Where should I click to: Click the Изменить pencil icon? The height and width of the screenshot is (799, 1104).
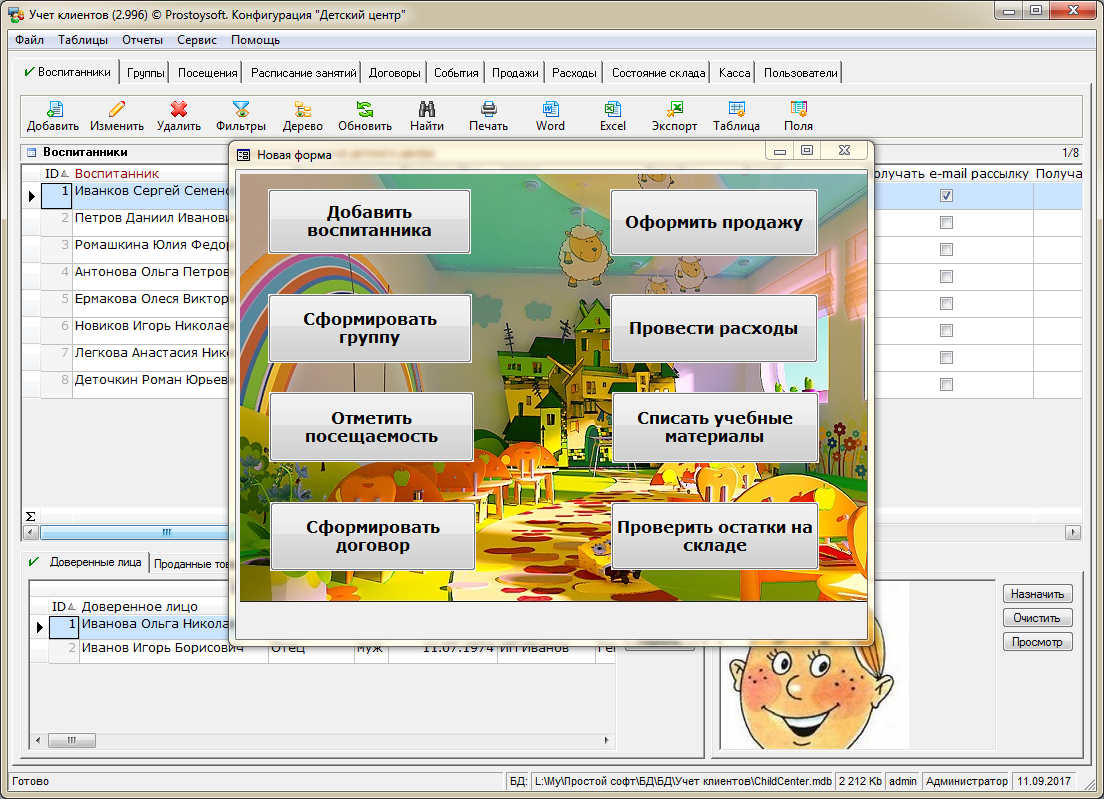point(117,110)
